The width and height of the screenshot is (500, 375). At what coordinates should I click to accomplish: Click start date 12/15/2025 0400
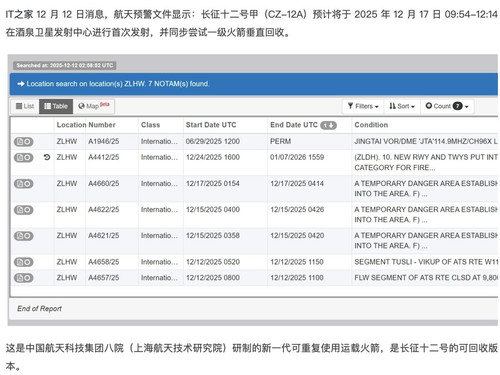click(x=213, y=209)
